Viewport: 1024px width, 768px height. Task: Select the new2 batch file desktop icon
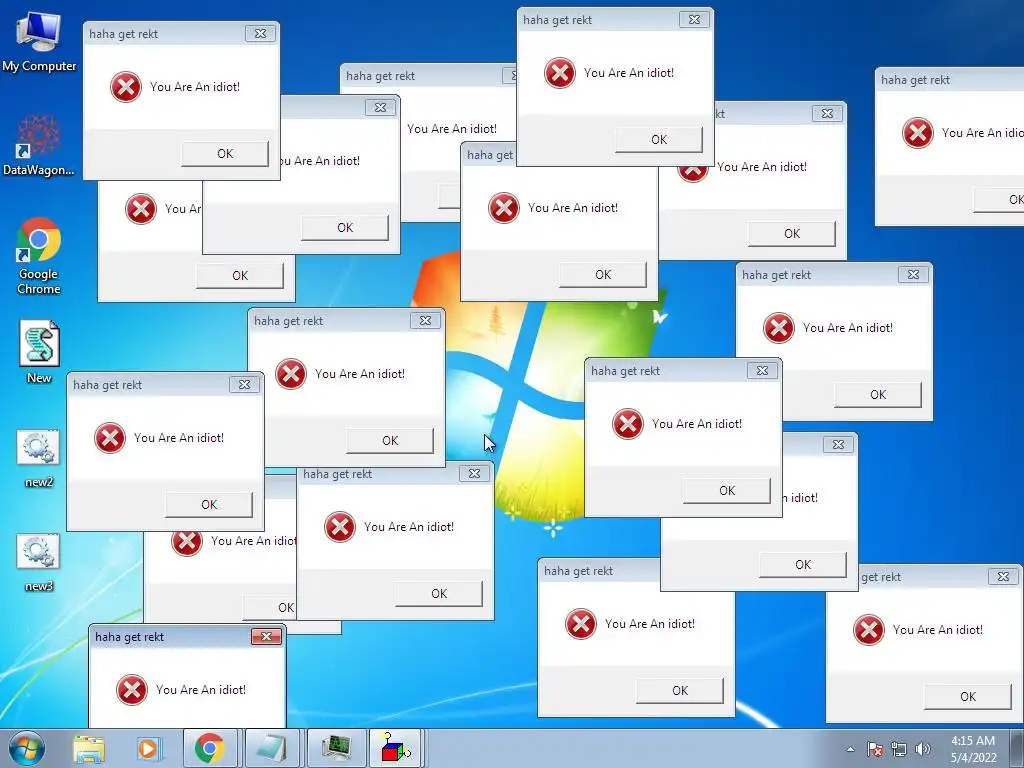39,458
